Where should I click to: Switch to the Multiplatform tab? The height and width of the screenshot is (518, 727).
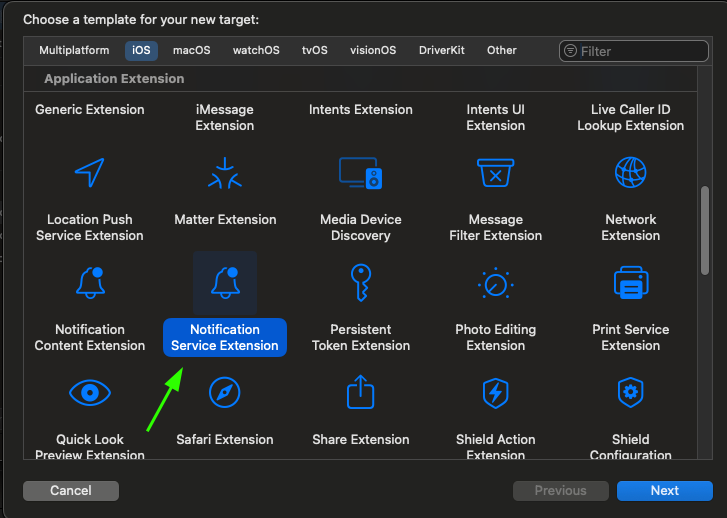point(74,51)
